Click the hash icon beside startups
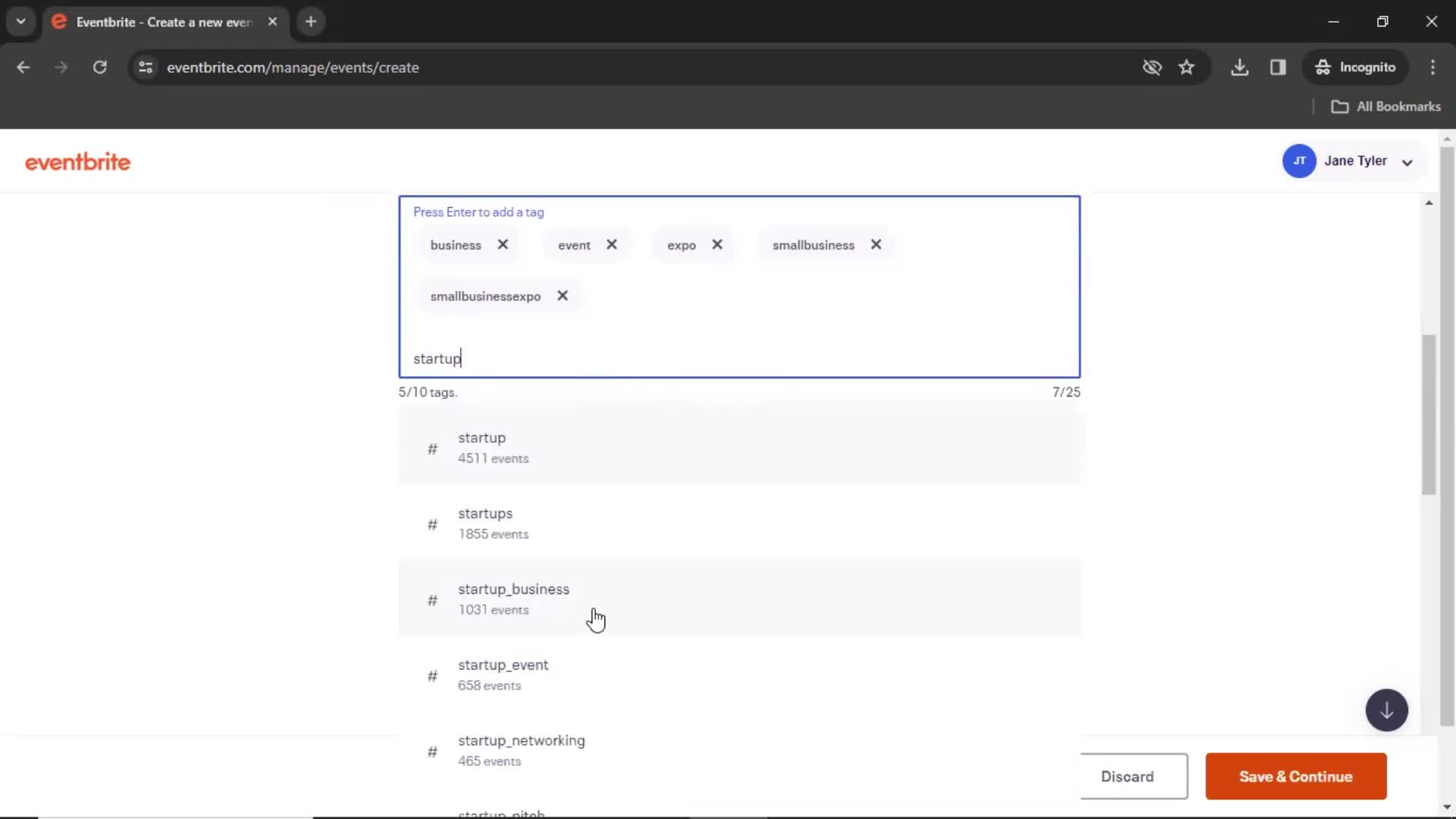Image resolution: width=1456 pixels, height=819 pixels. pos(432,524)
